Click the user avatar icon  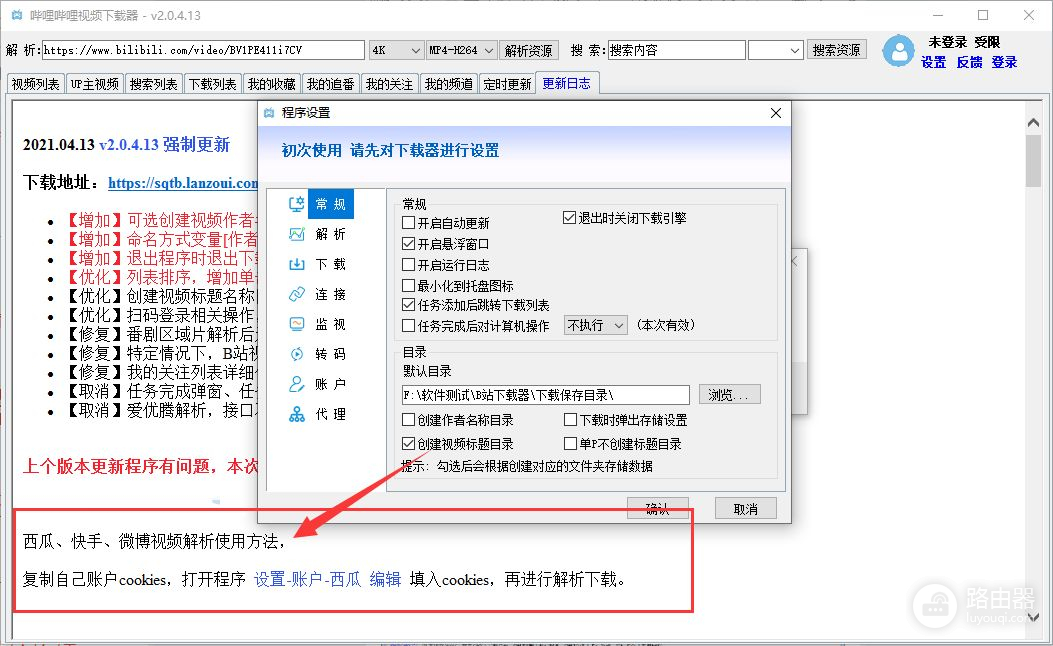(x=898, y=50)
